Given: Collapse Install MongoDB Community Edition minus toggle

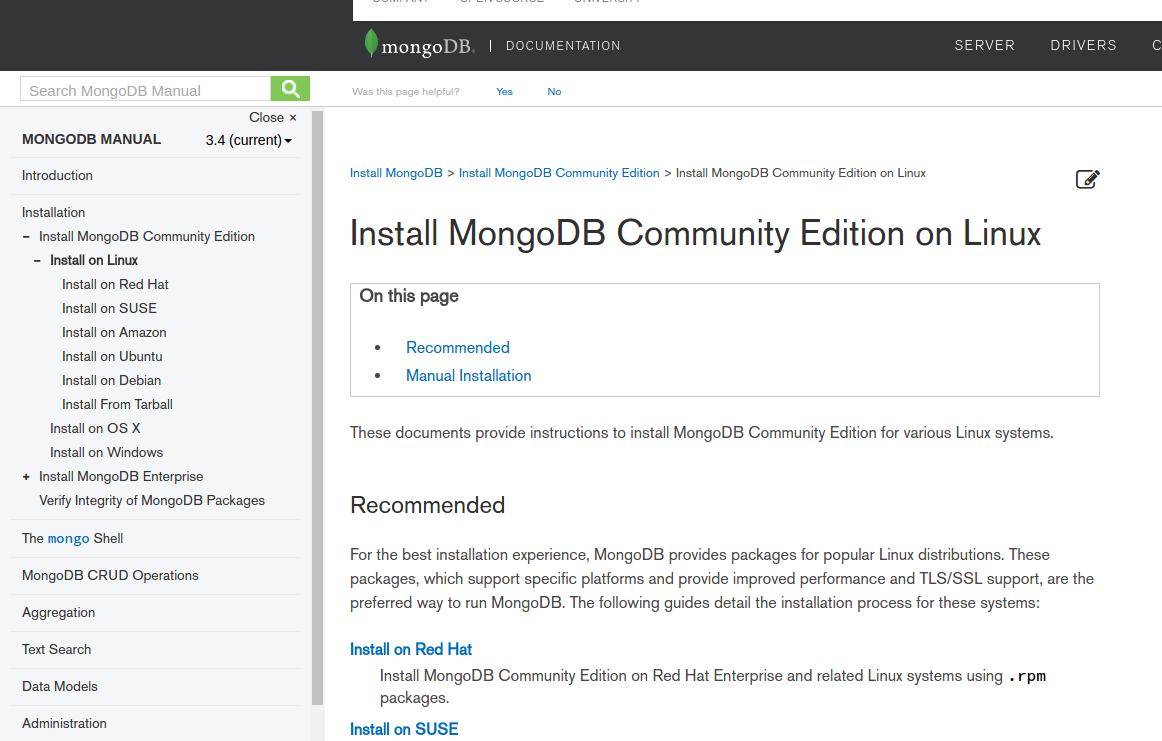Looking at the screenshot, I should [26, 236].
